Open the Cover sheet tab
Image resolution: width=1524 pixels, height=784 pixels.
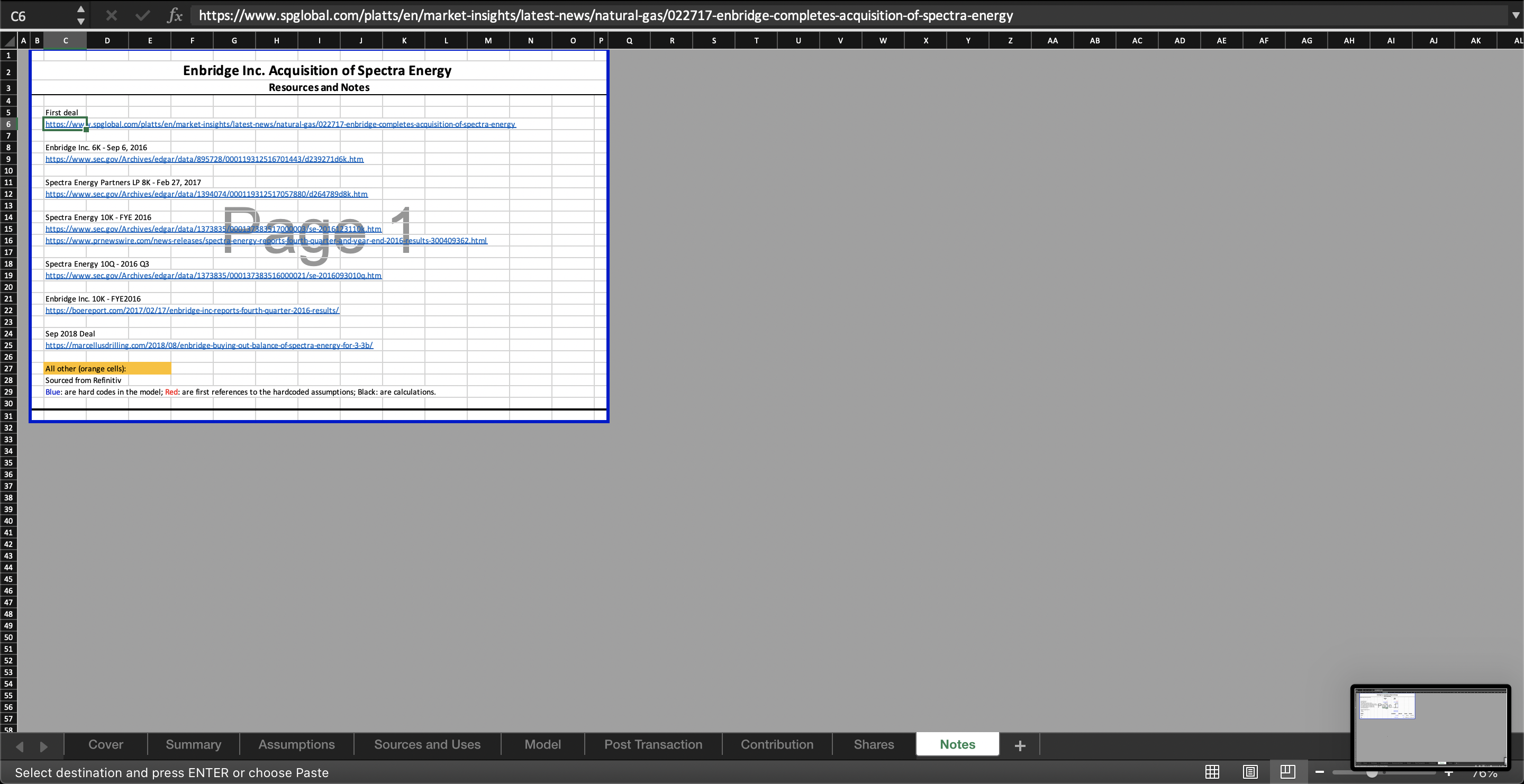(106, 744)
